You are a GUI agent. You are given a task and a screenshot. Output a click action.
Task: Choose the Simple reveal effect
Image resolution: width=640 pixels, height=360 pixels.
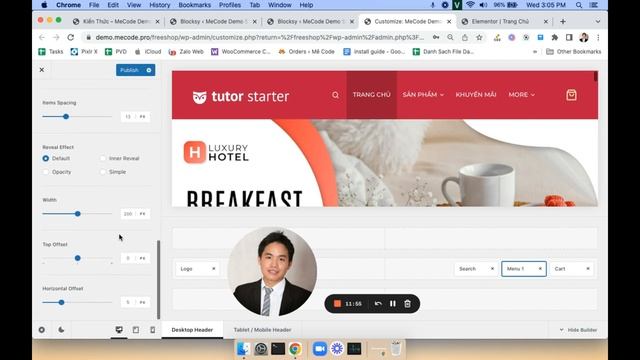tap(103, 172)
